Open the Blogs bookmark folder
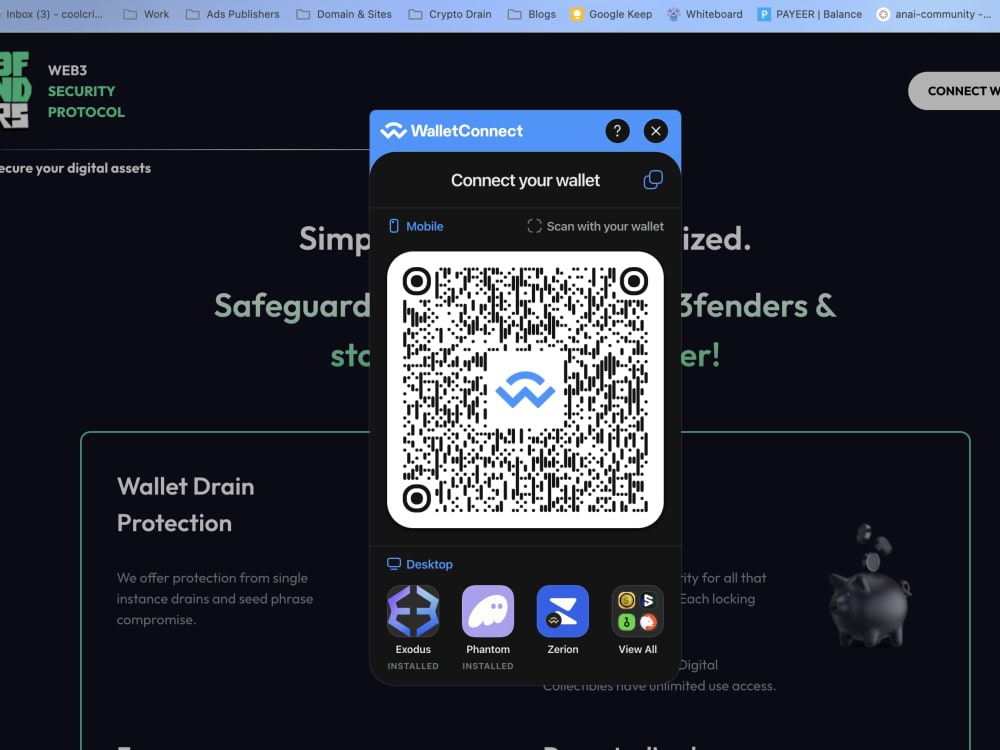Viewport: 1000px width, 750px height. 532,14
